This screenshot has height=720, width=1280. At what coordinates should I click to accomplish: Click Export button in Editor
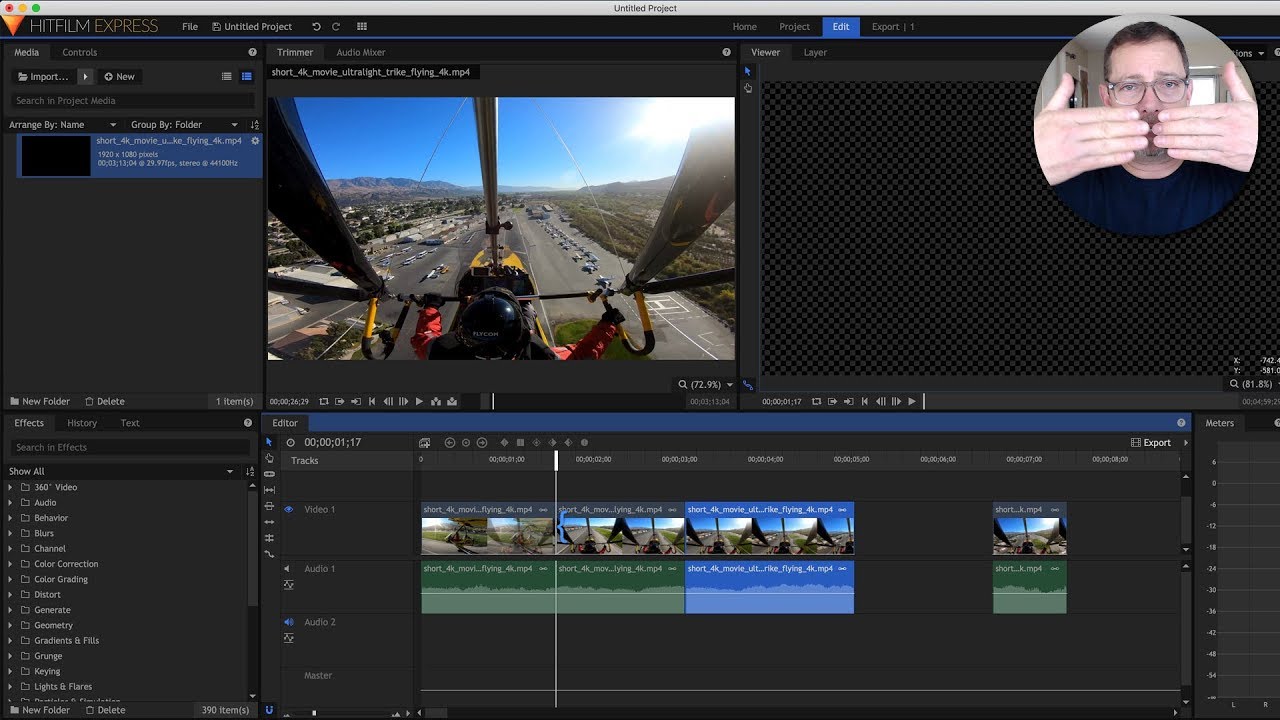(1151, 443)
